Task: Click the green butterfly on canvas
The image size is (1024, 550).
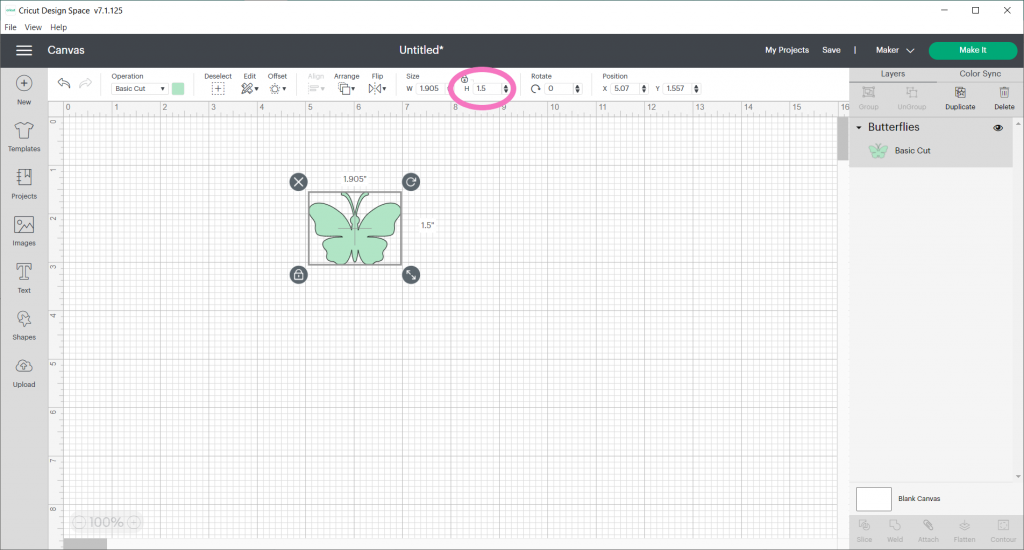Action: click(355, 229)
